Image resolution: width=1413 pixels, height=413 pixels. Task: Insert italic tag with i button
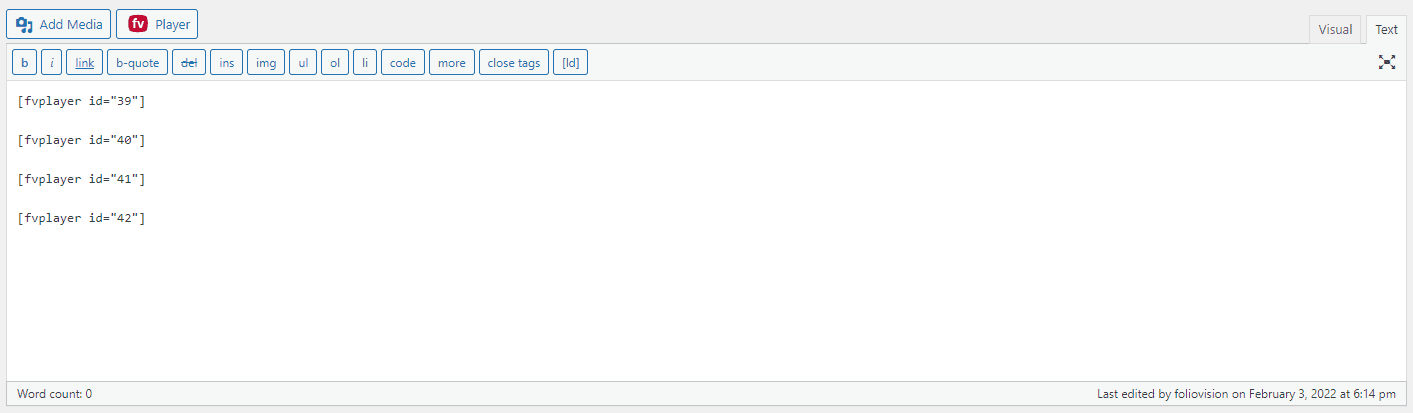[x=52, y=63]
